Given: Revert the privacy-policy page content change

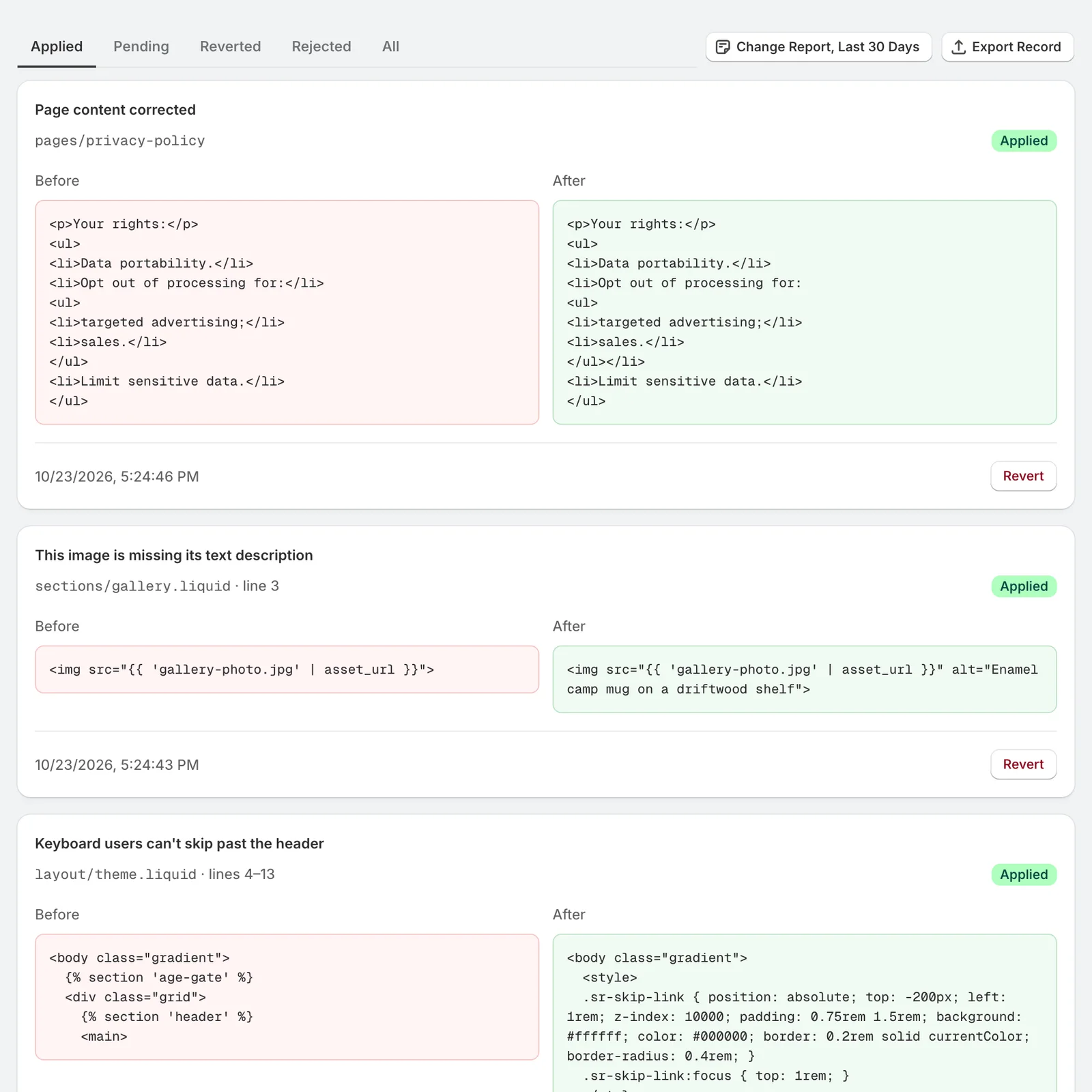Looking at the screenshot, I should pos(1023,476).
